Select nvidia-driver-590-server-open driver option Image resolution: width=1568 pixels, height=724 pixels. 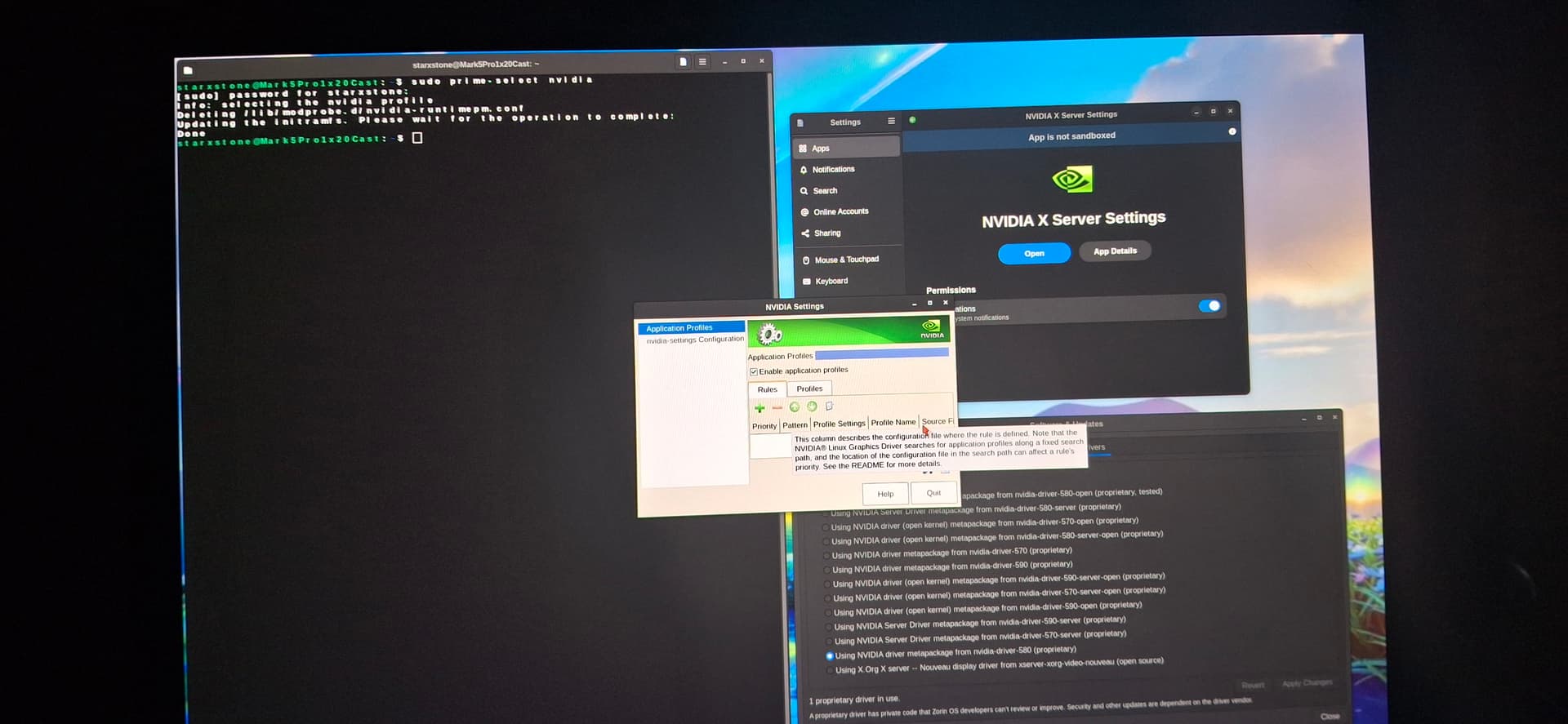[x=827, y=584]
